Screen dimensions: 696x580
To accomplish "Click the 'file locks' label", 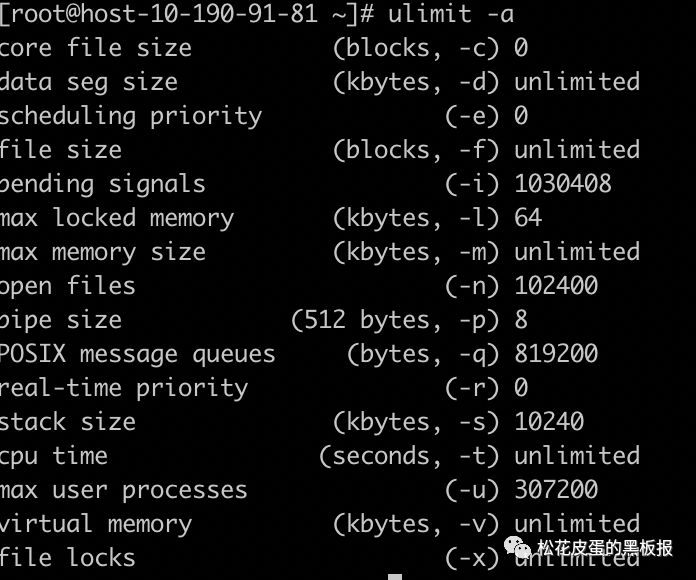I will 67,558.
